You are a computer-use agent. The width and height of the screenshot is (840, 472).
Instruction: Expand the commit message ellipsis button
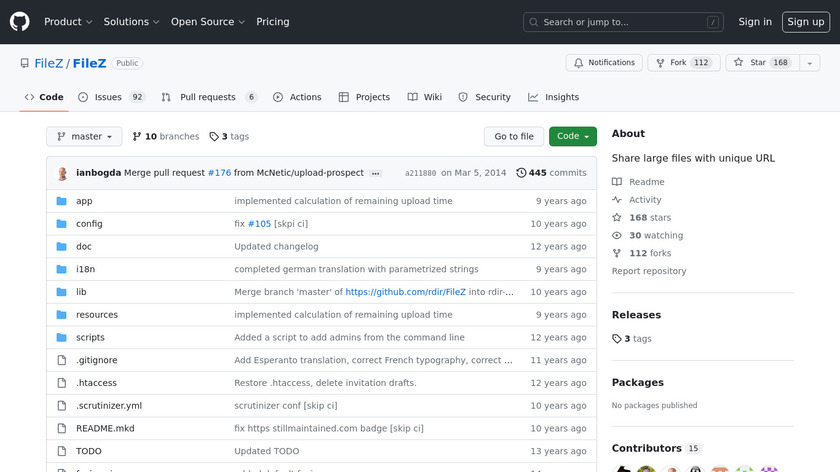375,173
